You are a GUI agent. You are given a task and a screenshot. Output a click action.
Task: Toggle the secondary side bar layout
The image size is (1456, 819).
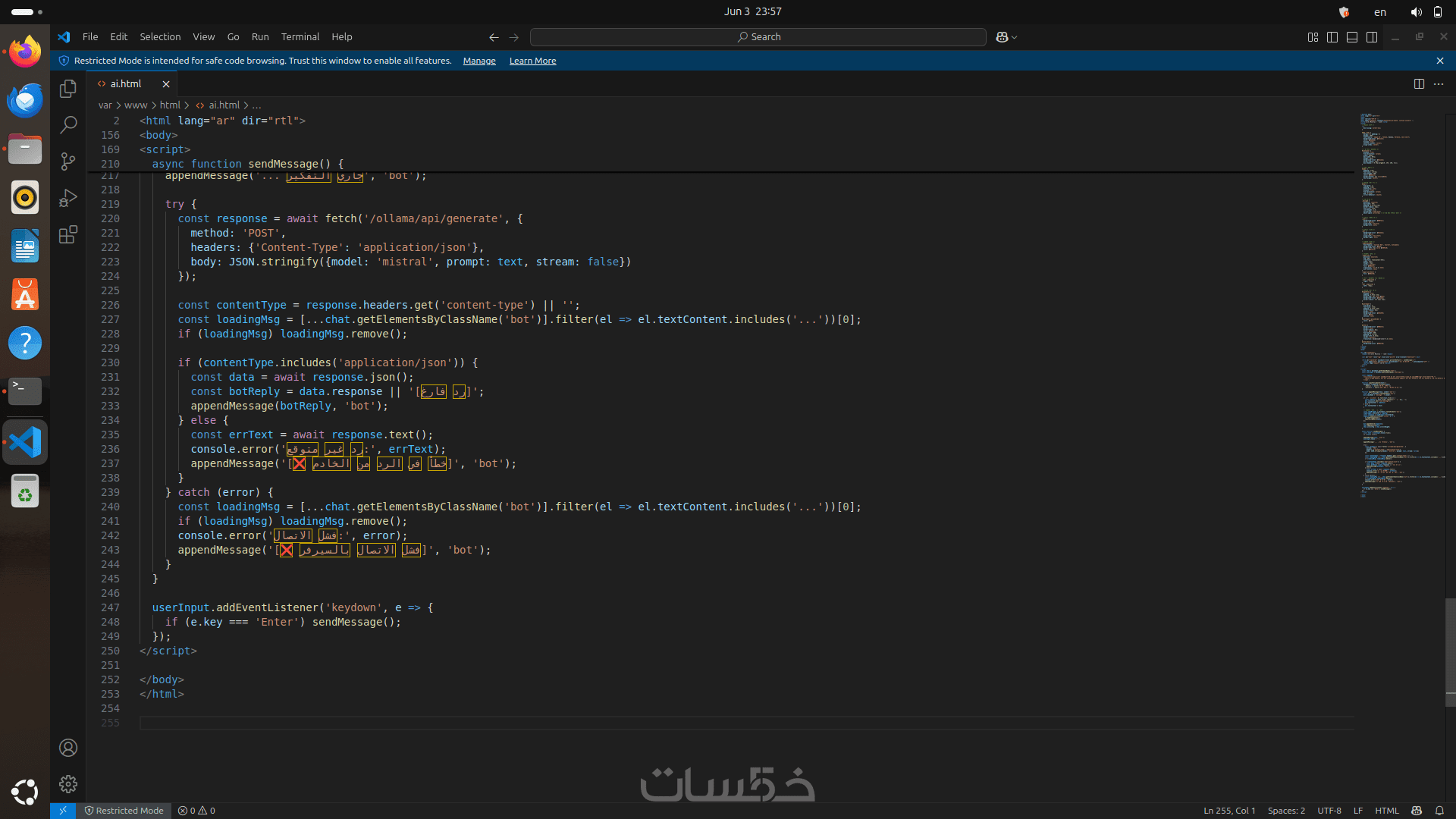click(x=1372, y=37)
